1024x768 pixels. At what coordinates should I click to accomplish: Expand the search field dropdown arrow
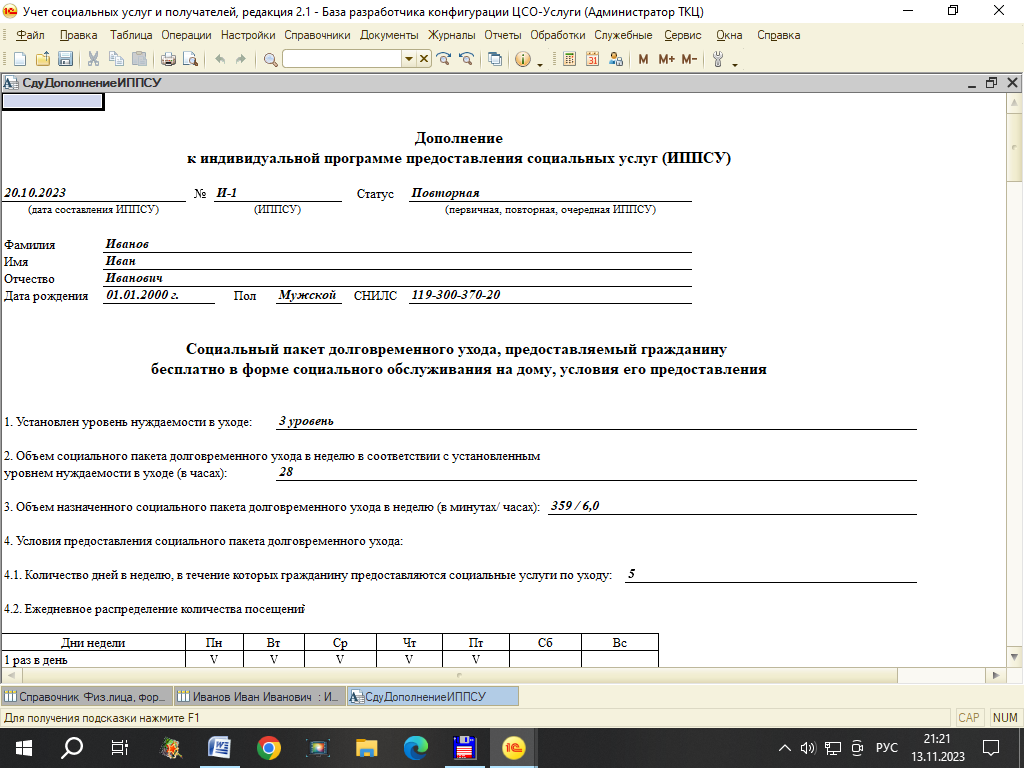click(x=408, y=60)
